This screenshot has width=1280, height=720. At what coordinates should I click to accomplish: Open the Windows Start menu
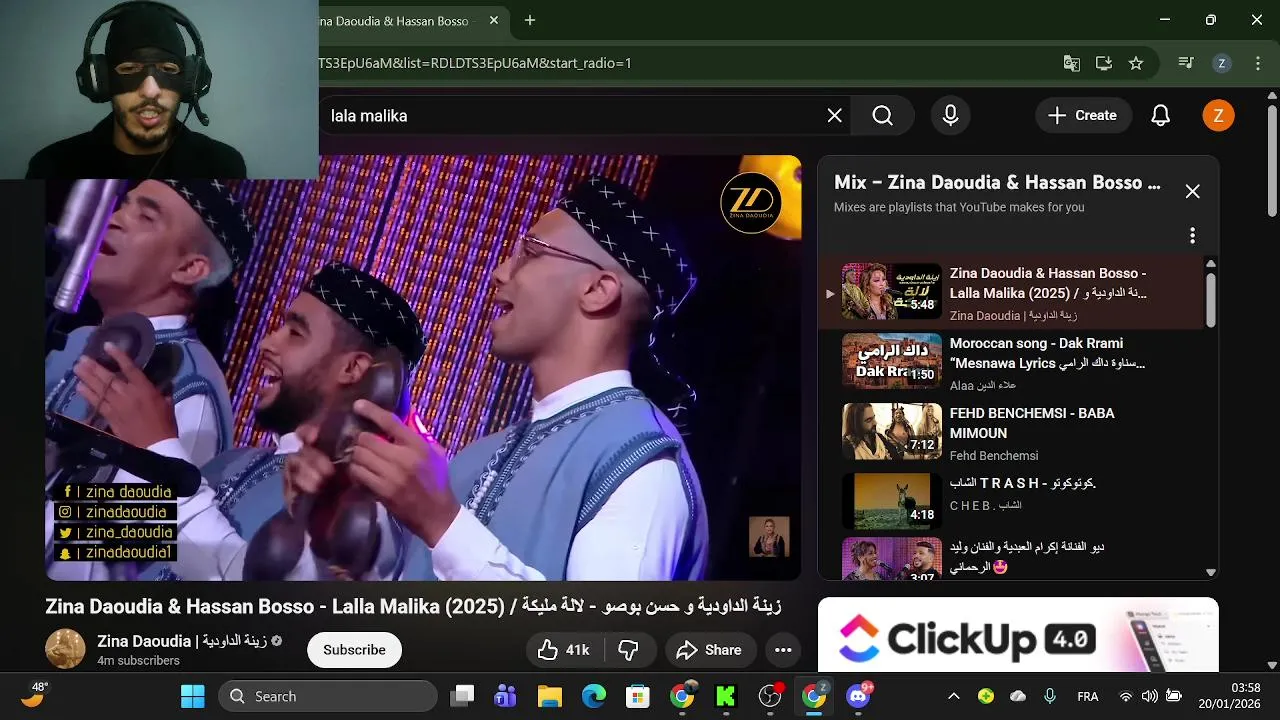(x=192, y=696)
